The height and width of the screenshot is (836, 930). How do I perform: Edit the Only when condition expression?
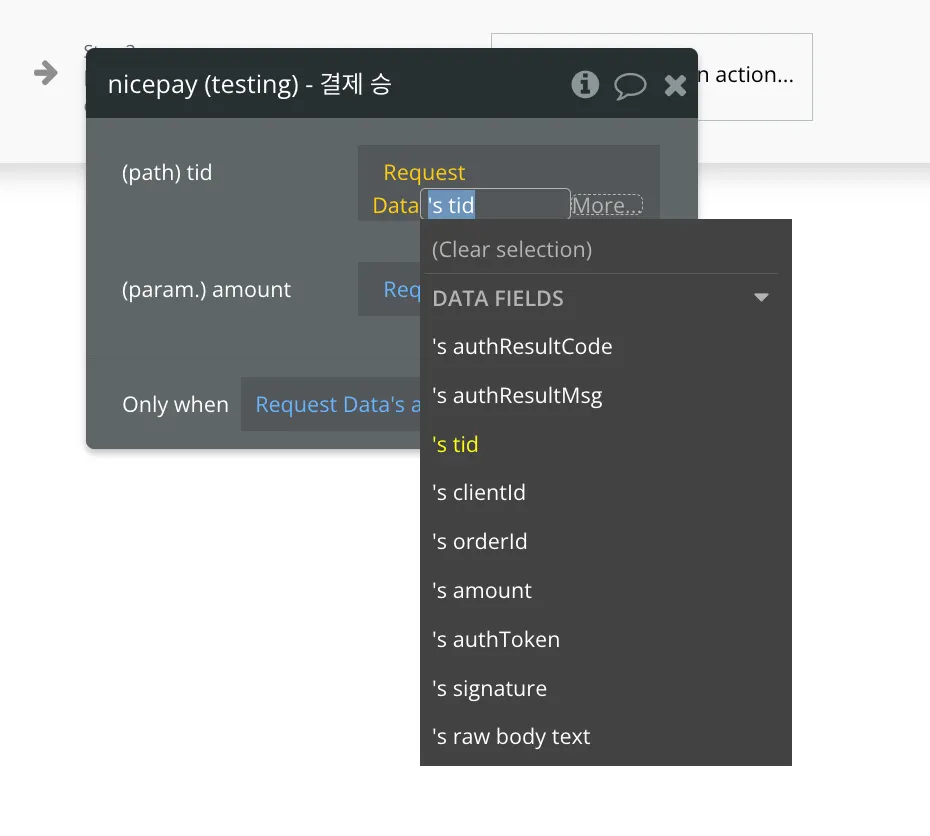(x=330, y=404)
